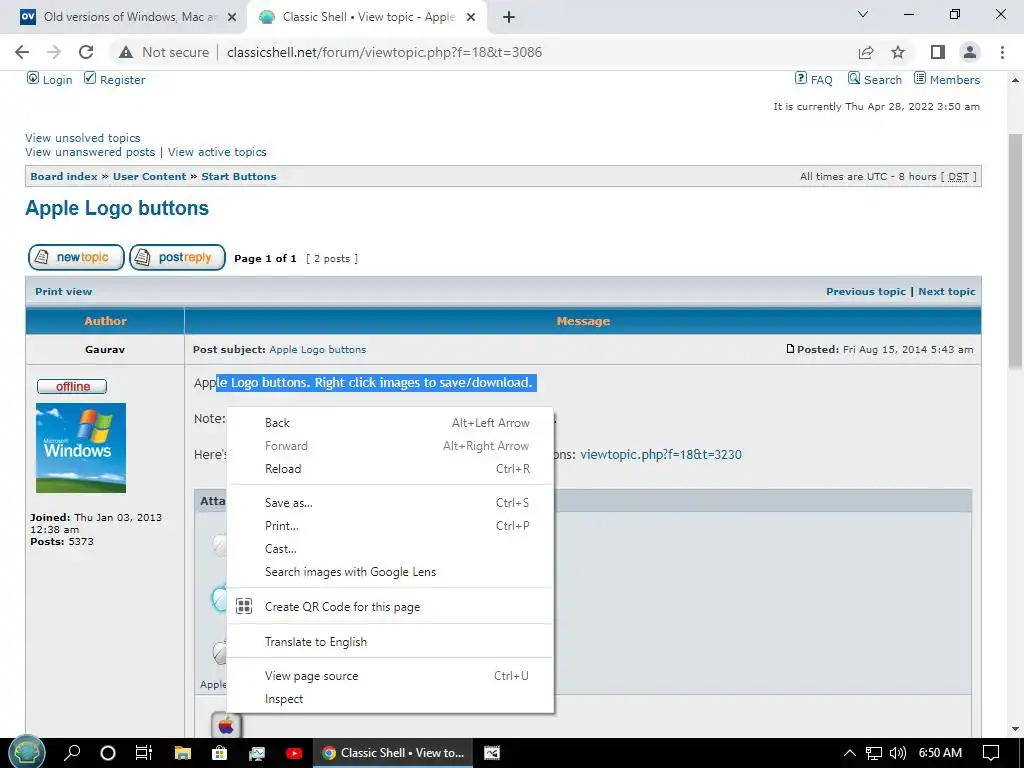Click the scrollbar down arrow
The image size is (1024, 768).
tap(1015, 729)
